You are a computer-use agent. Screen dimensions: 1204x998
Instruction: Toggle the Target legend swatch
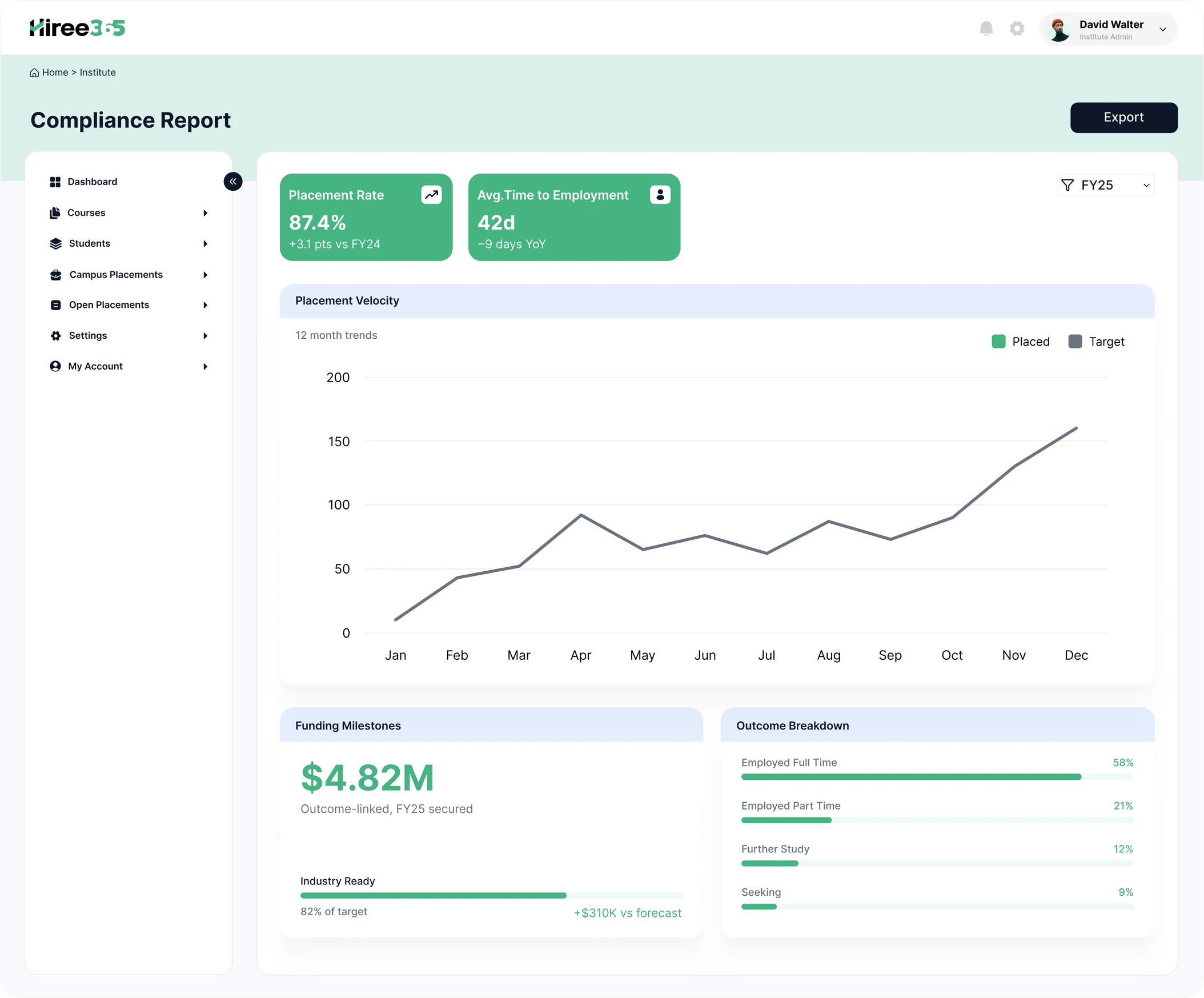tap(1075, 342)
